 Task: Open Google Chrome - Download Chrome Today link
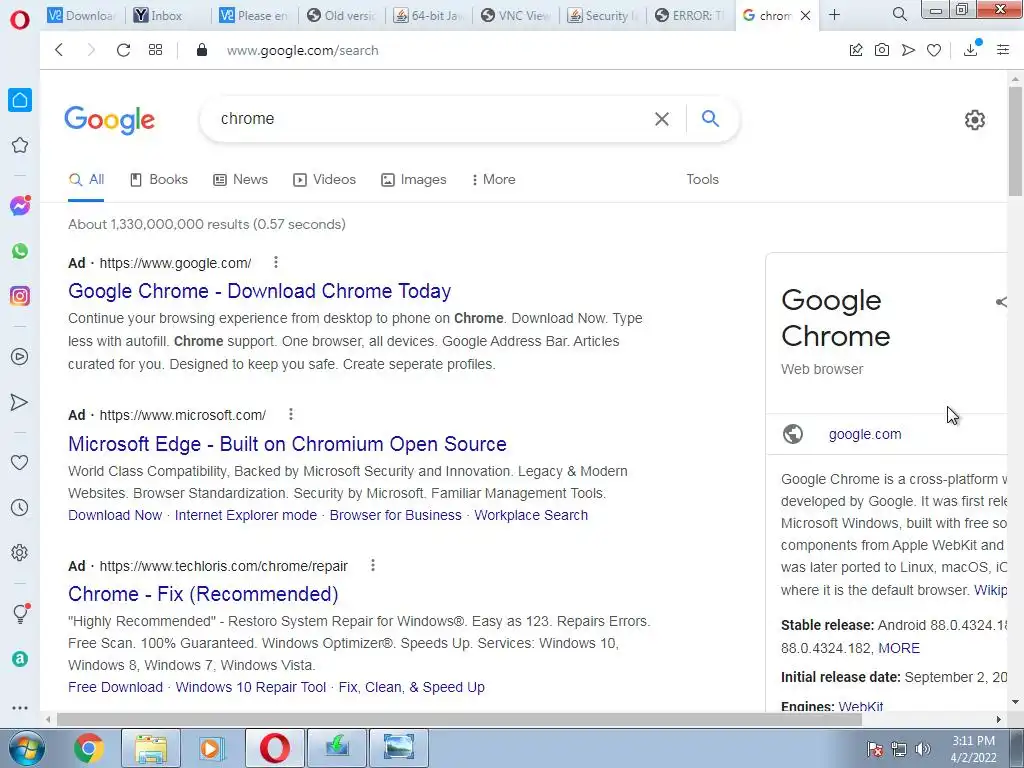point(259,291)
